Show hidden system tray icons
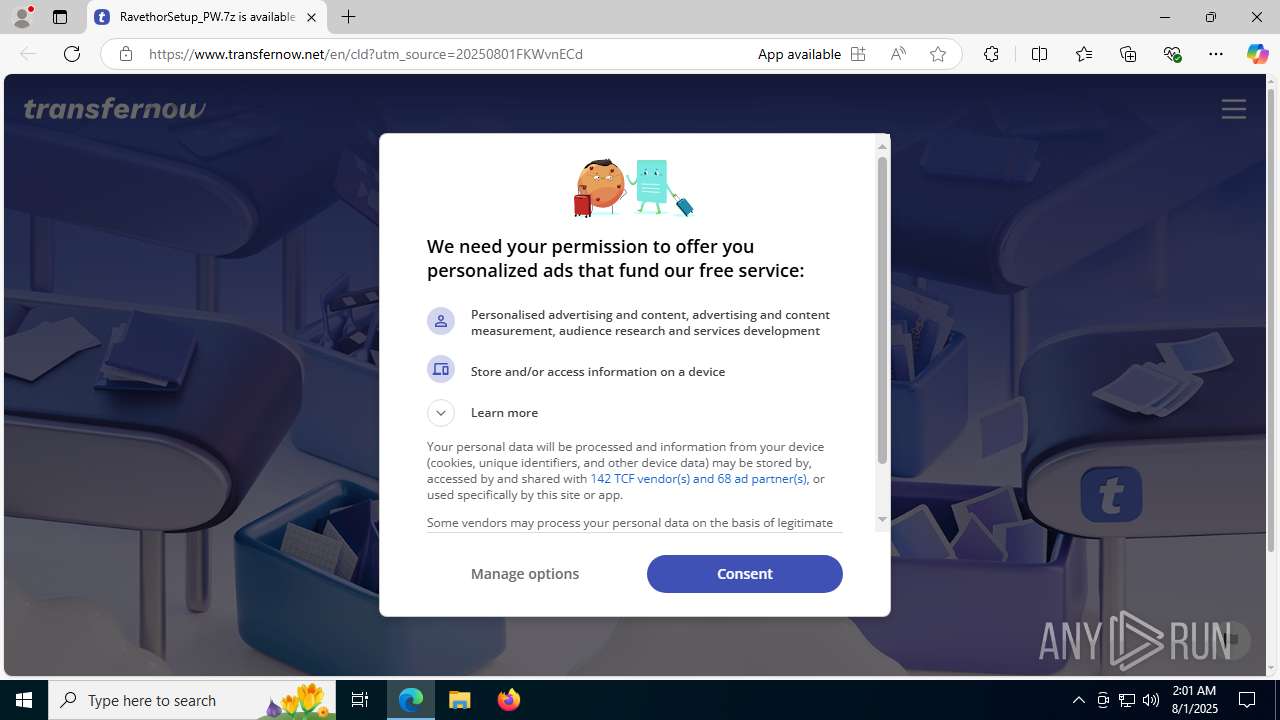Image resolution: width=1280 pixels, height=720 pixels. coord(1078,700)
